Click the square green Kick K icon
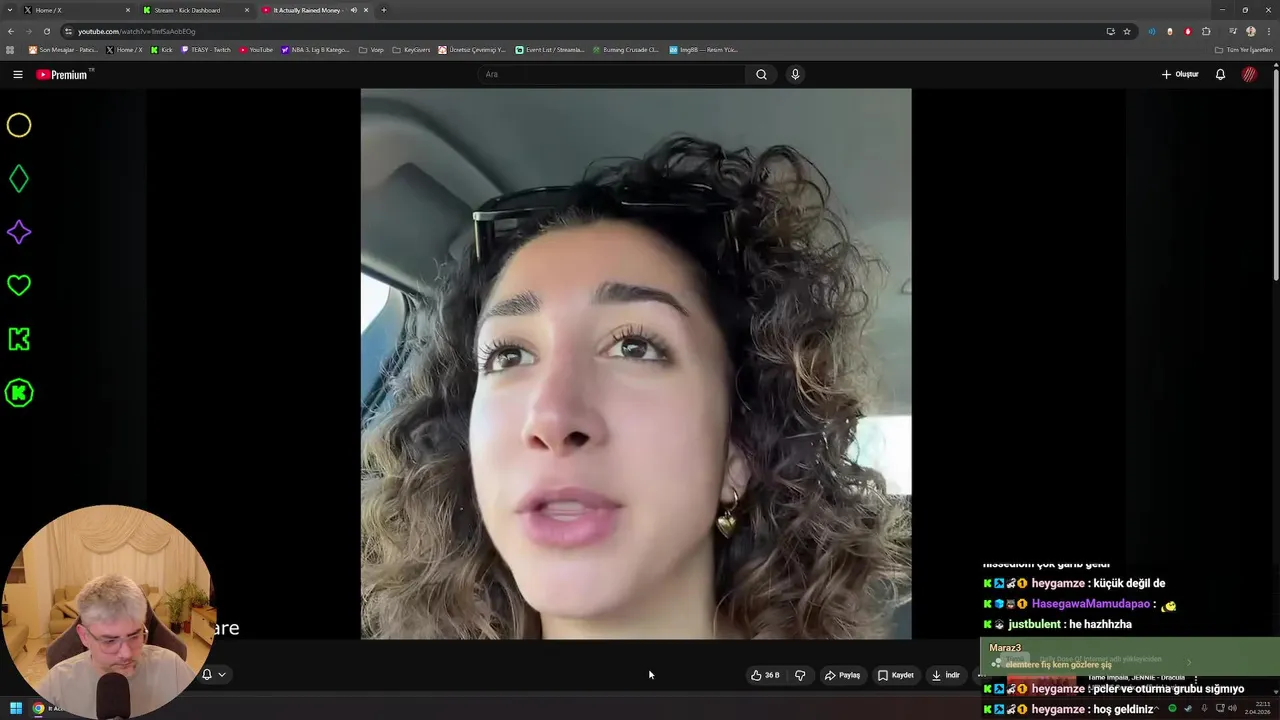1280x720 pixels. tap(19, 339)
